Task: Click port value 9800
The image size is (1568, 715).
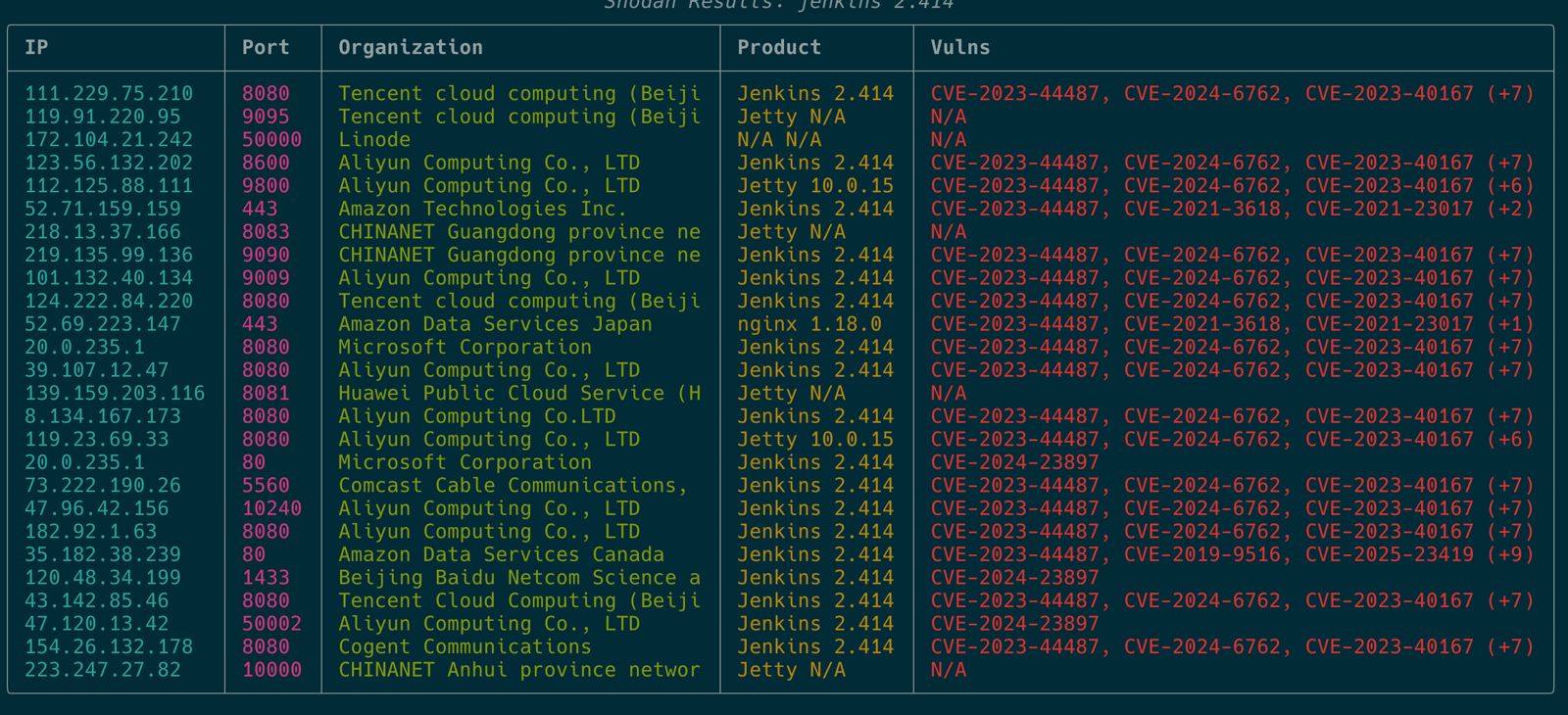Action: [x=266, y=186]
